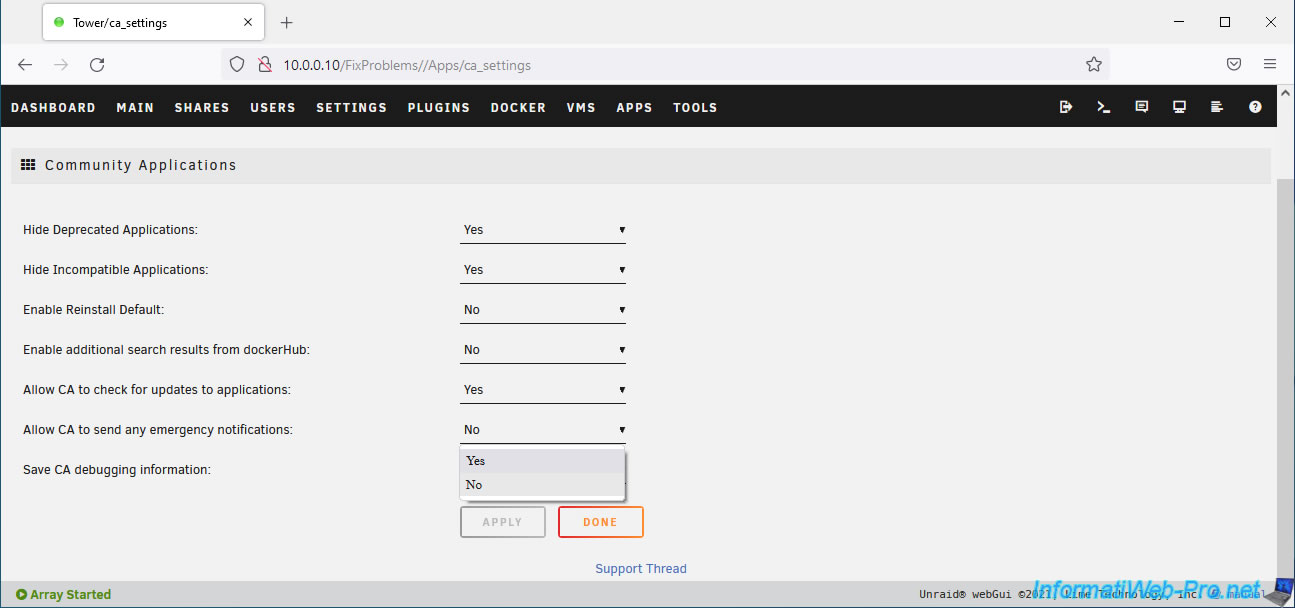The image size is (1295, 608).
Task: Reload the page with browser refresh
Action: pos(97,65)
